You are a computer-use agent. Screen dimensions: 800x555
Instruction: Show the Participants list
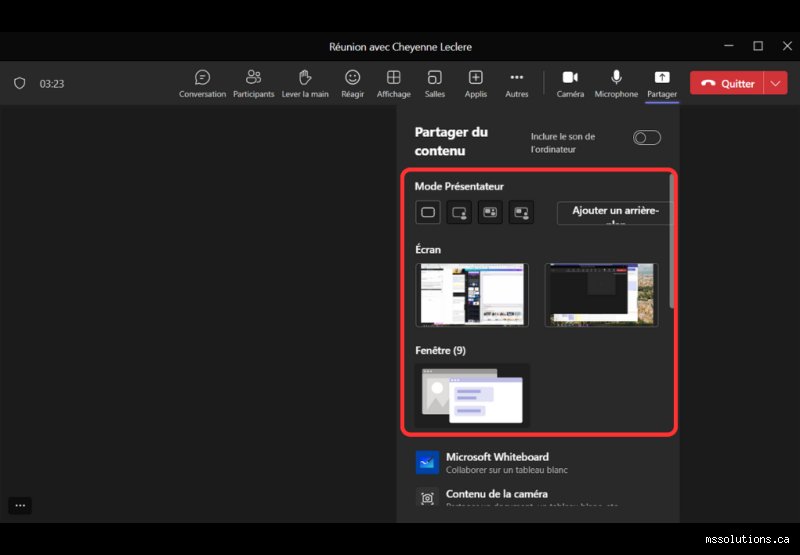pos(254,84)
